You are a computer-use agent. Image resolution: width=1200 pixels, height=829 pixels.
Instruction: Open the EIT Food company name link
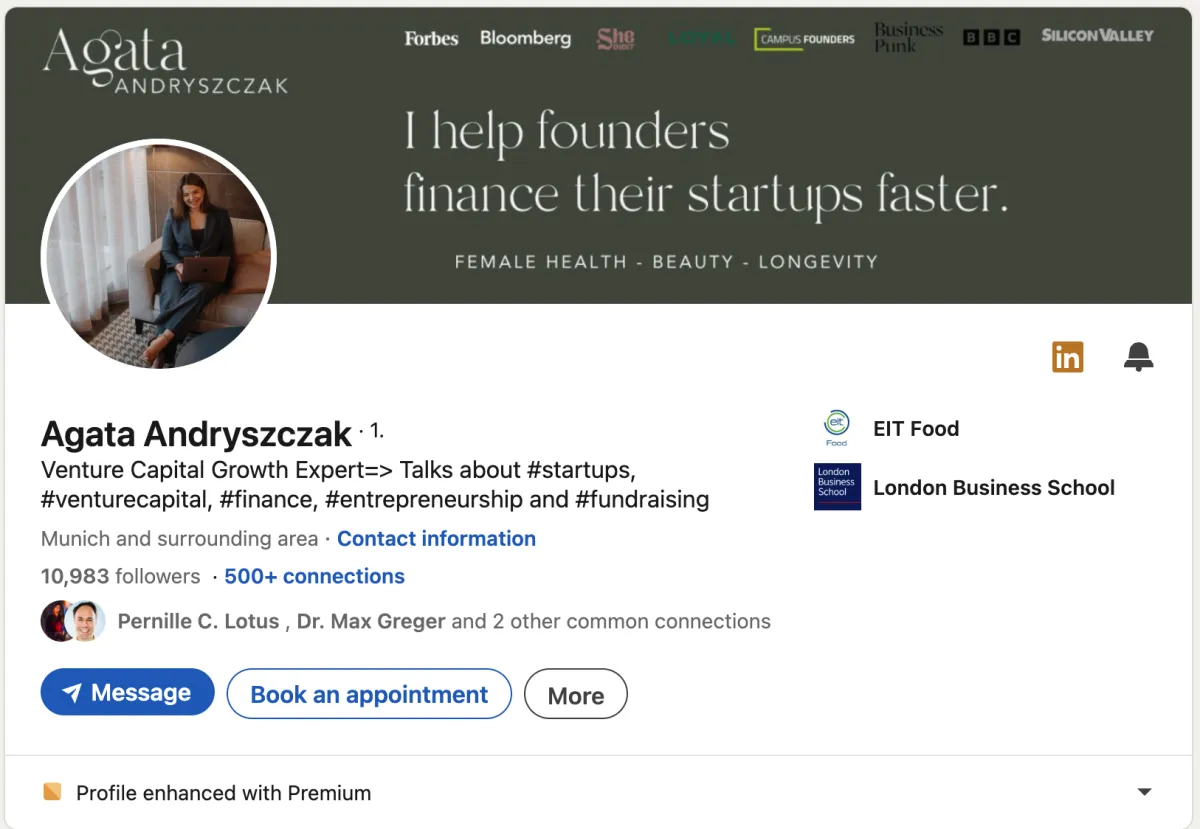(x=916, y=428)
